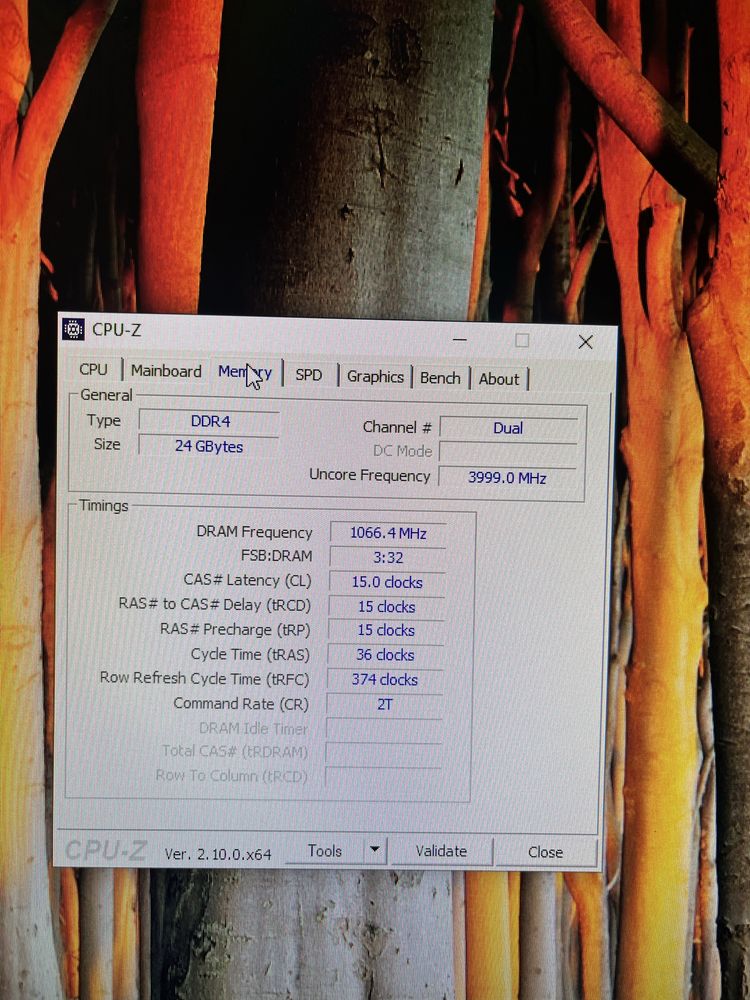Click the CPU-Z application icon in title bar
Screen dimensions: 750x1000
73,329
